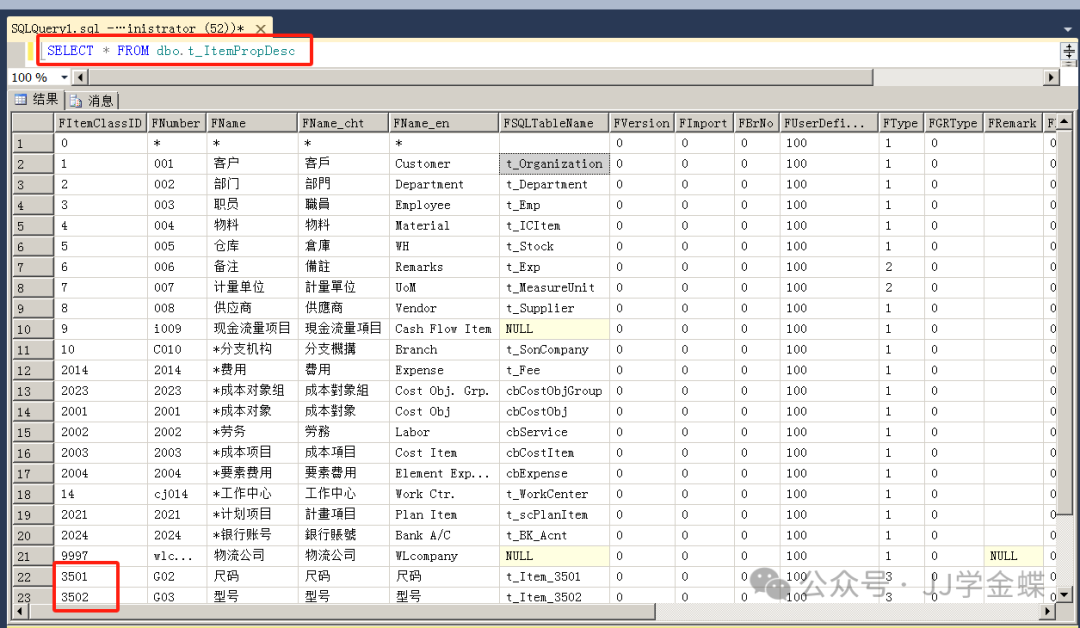Click the results grid scroll left arrow
Image resolution: width=1080 pixels, height=628 pixels.
click(x=21, y=612)
